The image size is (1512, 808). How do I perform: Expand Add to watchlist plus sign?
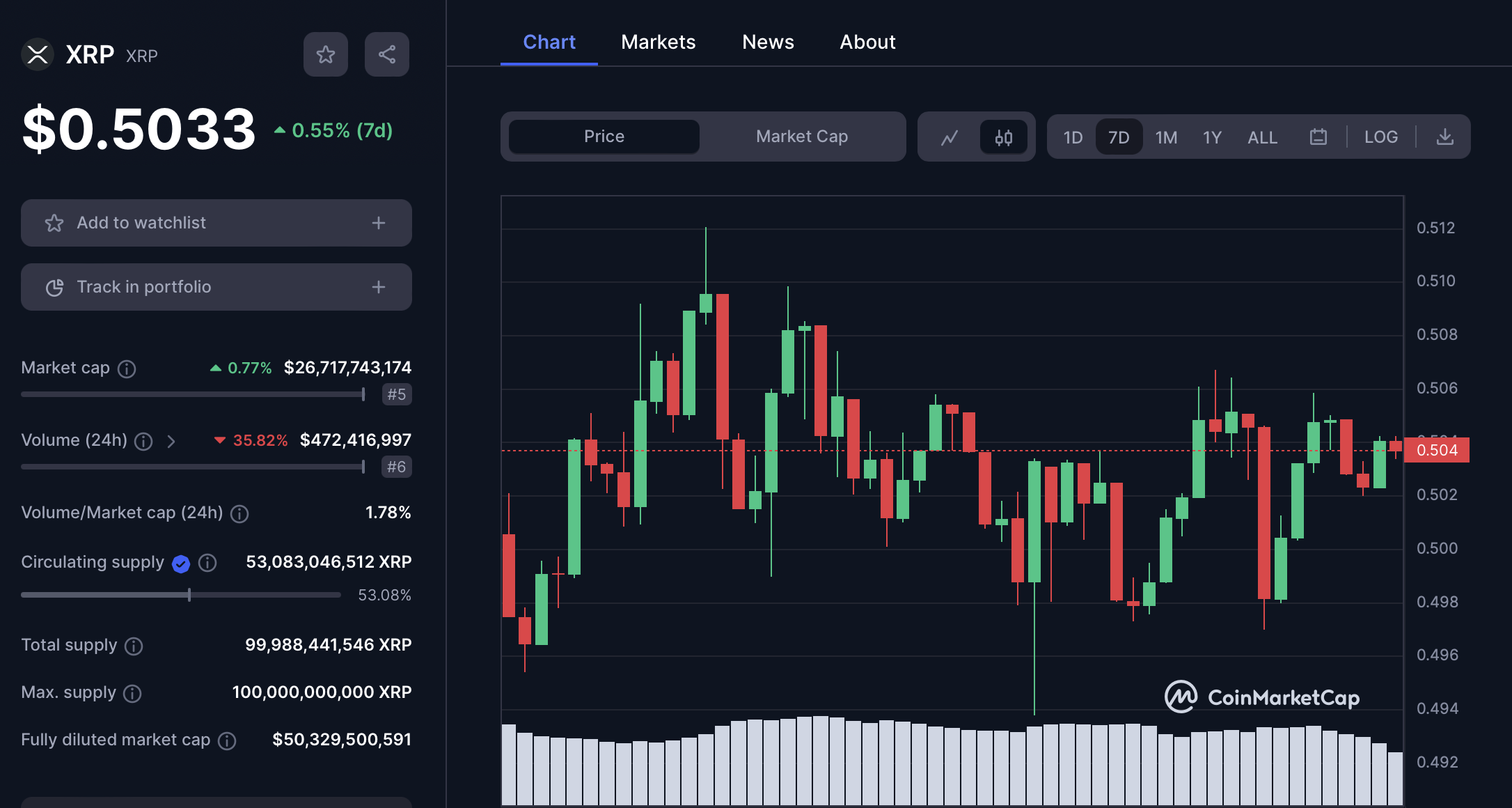[x=378, y=223]
